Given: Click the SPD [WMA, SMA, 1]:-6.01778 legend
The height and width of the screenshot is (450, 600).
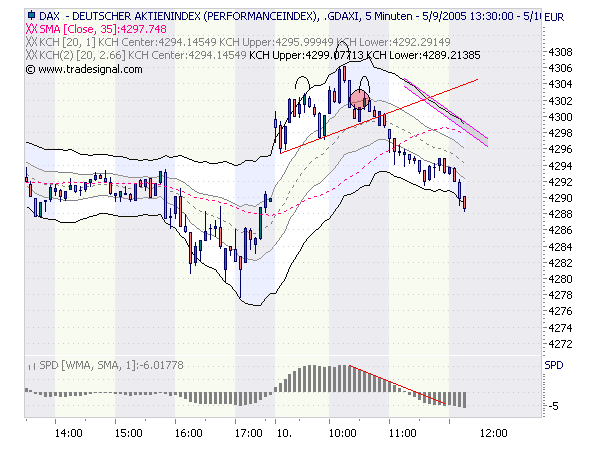Looking at the screenshot, I should click(111, 365).
